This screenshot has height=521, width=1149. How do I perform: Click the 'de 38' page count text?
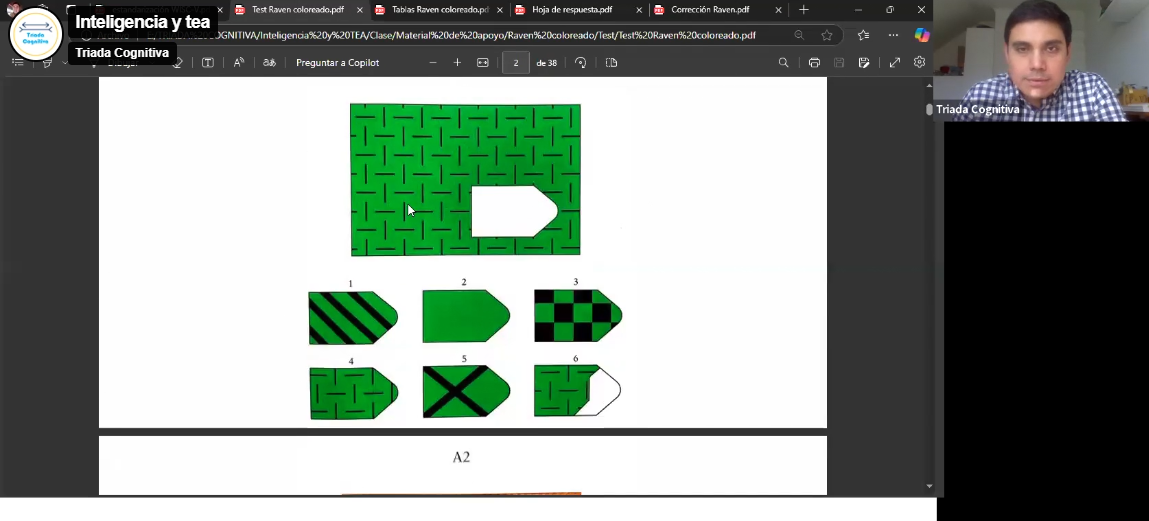click(x=547, y=63)
